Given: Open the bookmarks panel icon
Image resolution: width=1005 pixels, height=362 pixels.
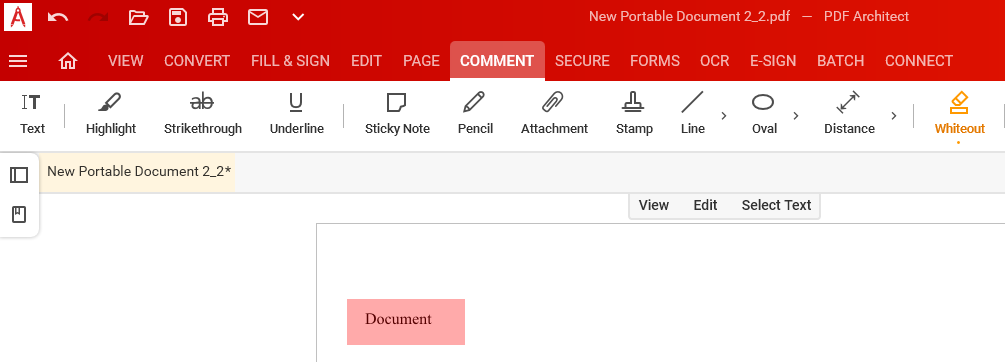Looking at the screenshot, I should tap(19, 215).
